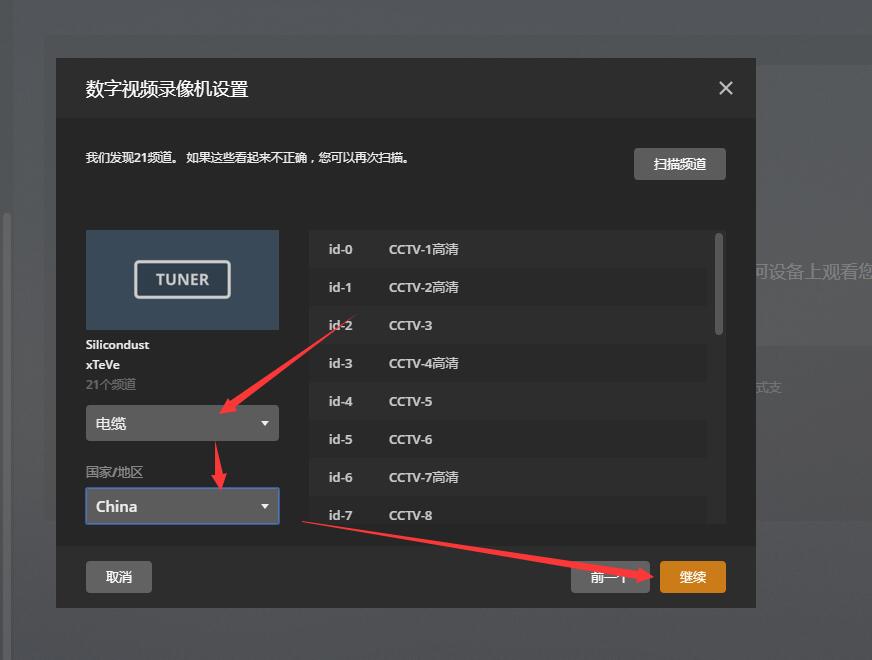The height and width of the screenshot is (660, 872).
Task: Open the 电缆 signal type dropdown
Action: (x=182, y=423)
